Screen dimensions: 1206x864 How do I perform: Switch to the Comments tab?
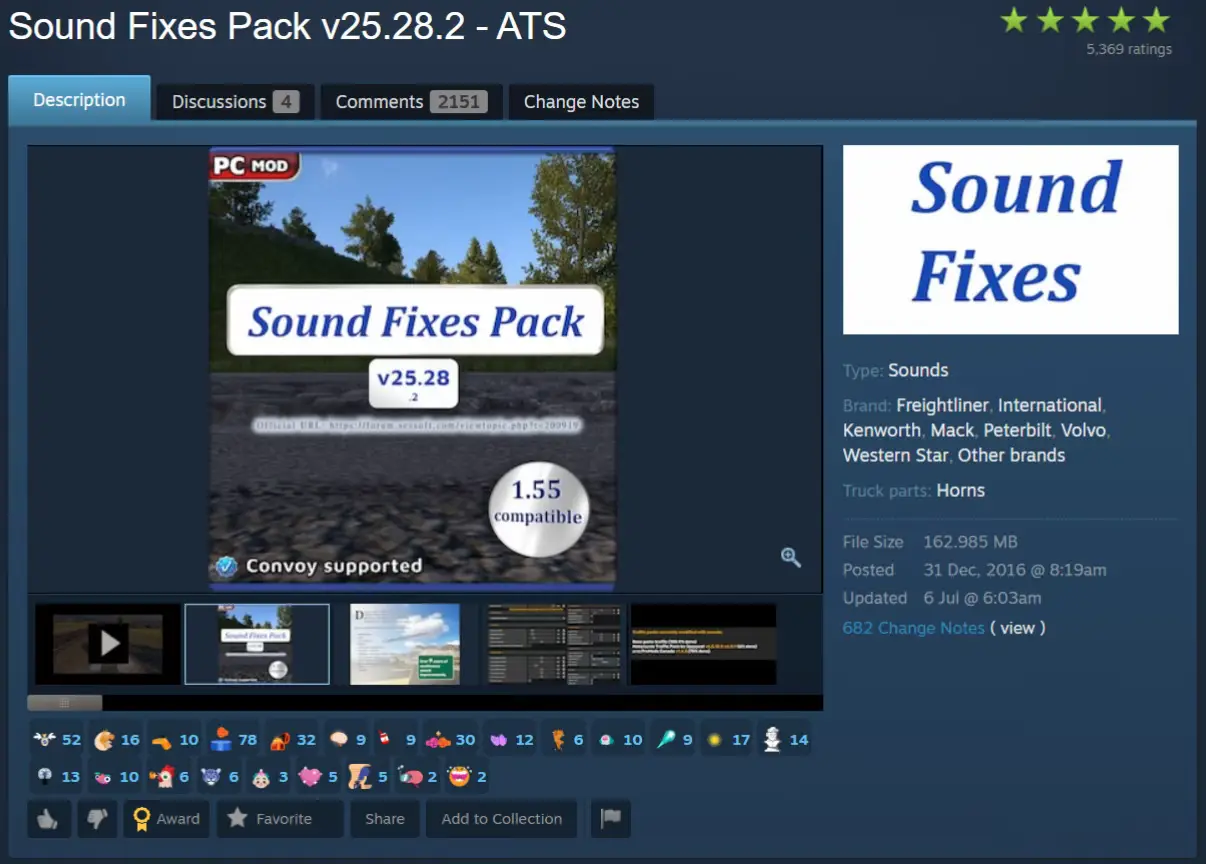[411, 102]
